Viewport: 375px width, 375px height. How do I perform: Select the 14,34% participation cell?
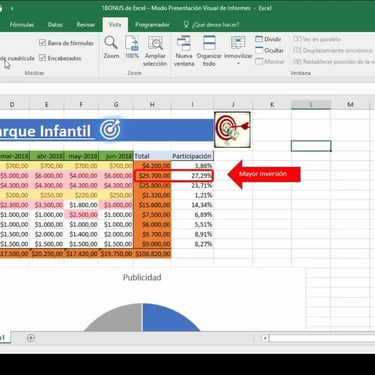192,205
